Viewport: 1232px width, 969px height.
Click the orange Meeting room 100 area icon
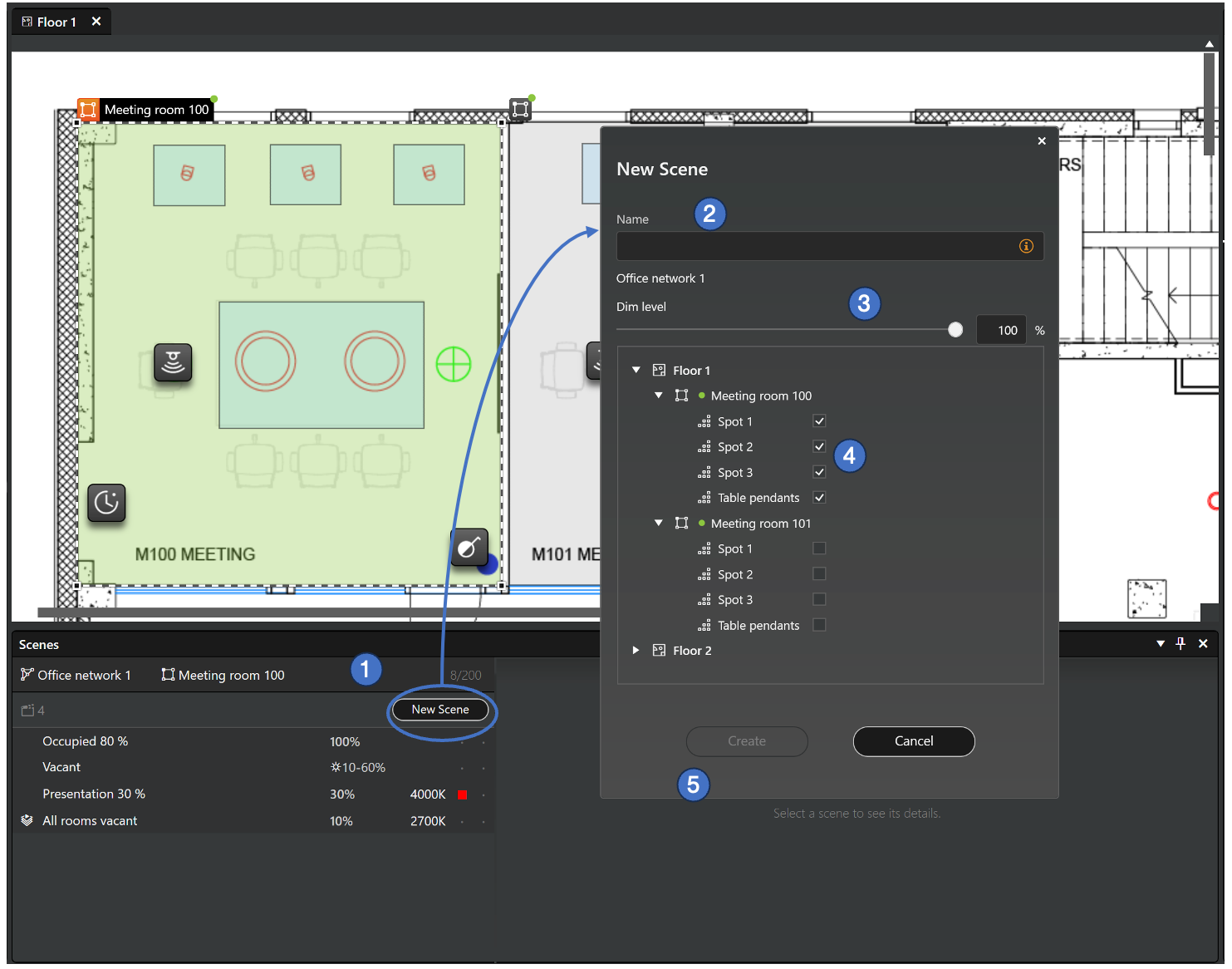pyautogui.click(x=88, y=110)
